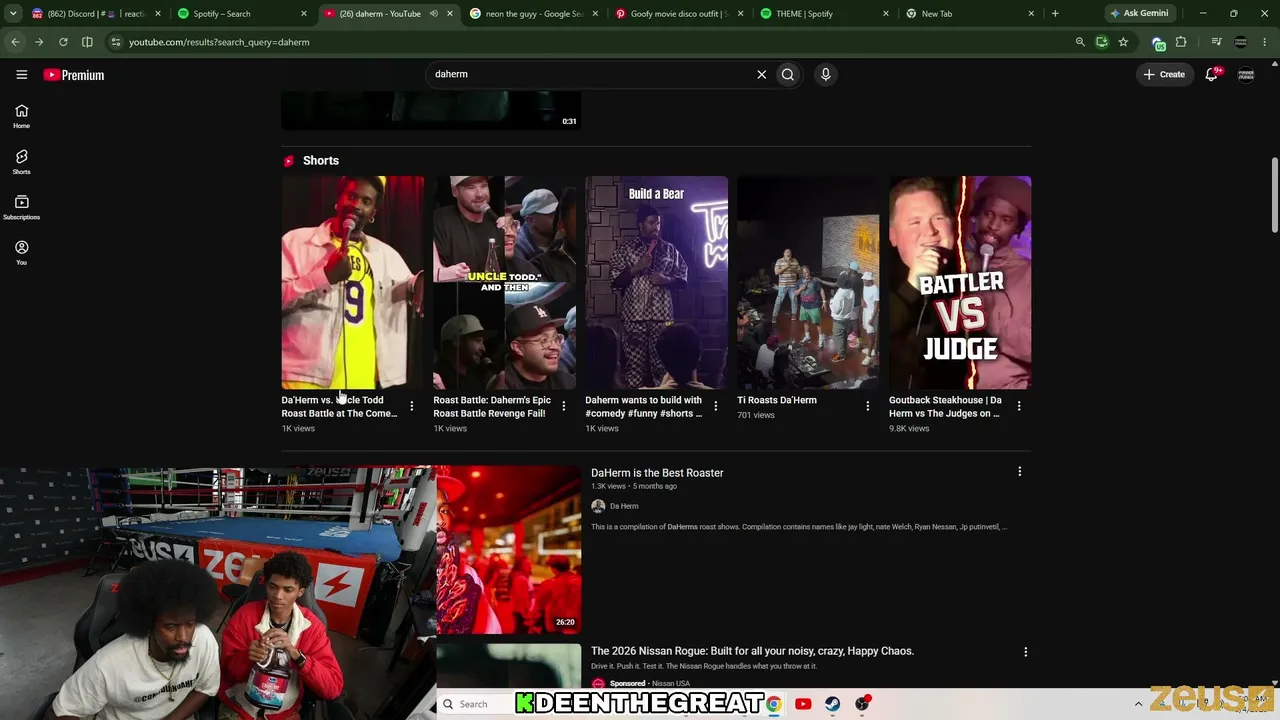Click the VPN extension icon with US badge
The height and width of the screenshot is (720, 1280).
1158,43
